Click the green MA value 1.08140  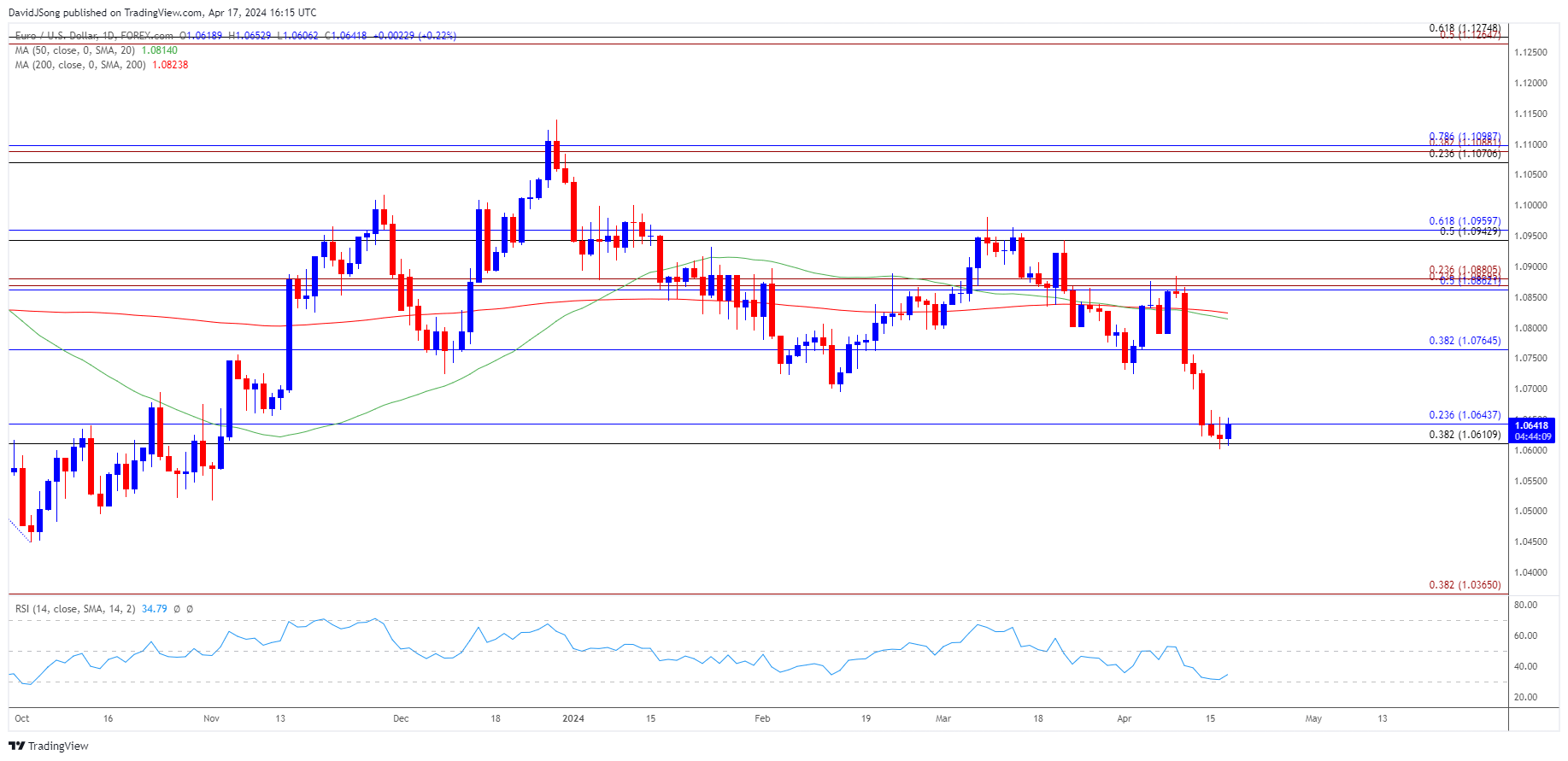[x=159, y=50]
